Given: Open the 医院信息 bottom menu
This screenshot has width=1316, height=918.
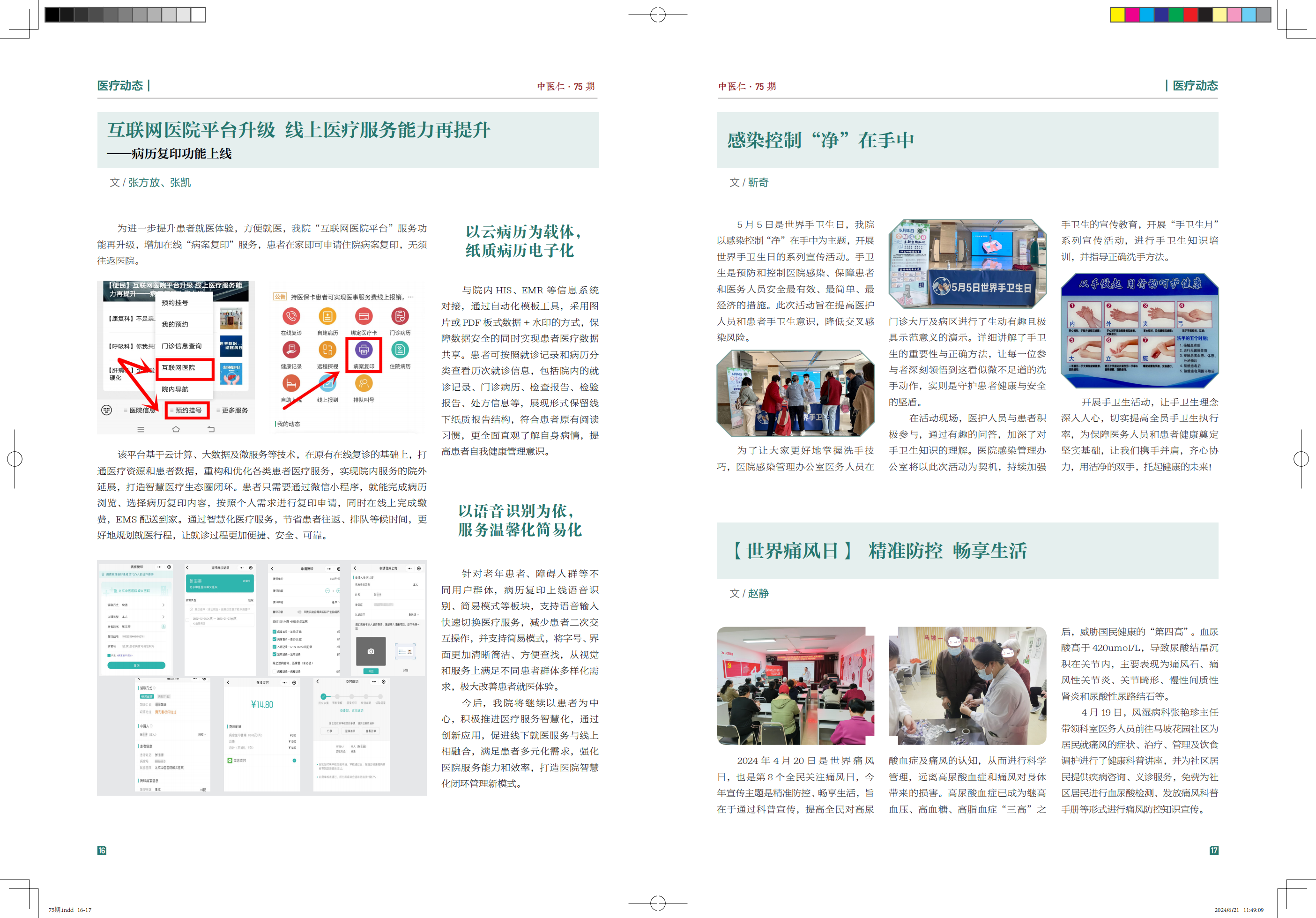Looking at the screenshot, I should 140,410.
